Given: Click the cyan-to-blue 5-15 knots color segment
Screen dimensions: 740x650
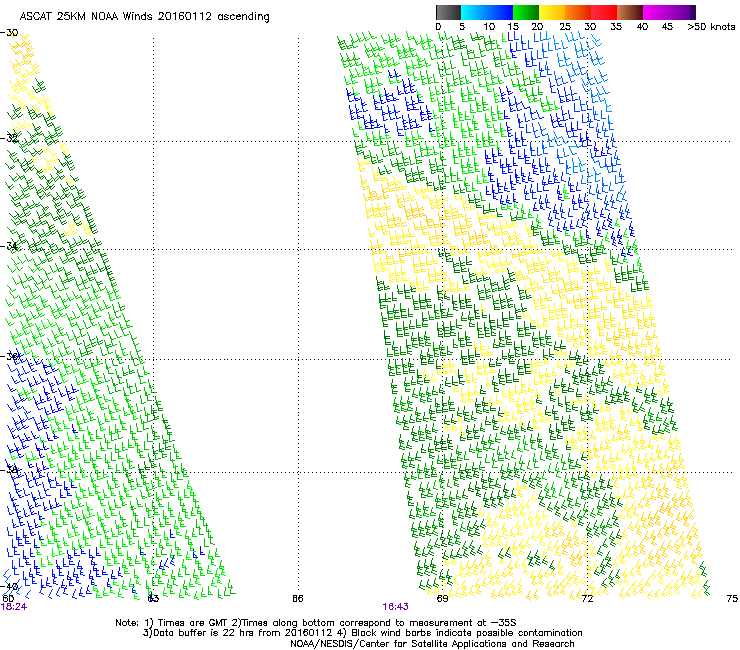Looking at the screenshot, I should pos(487,12).
